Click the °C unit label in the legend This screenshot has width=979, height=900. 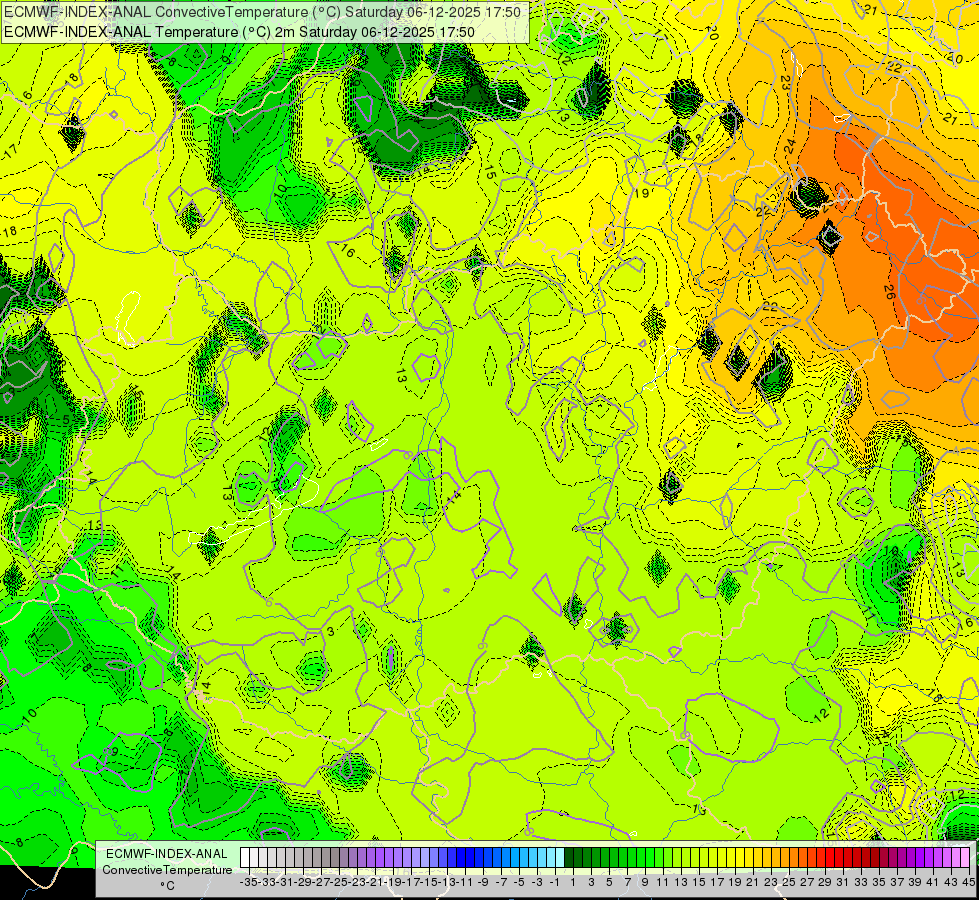pyautogui.click(x=167, y=885)
